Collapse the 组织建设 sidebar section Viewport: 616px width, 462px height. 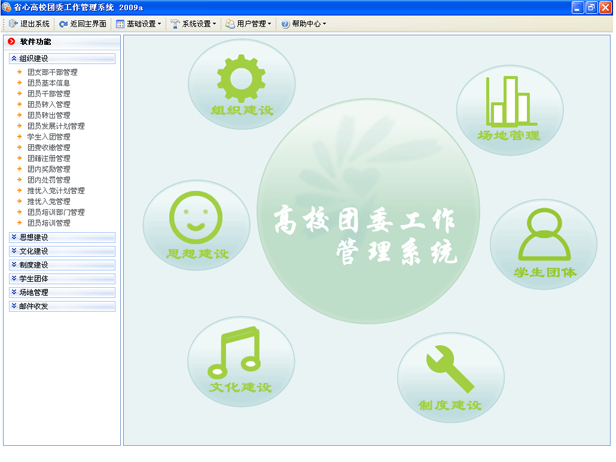click(61, 59)
